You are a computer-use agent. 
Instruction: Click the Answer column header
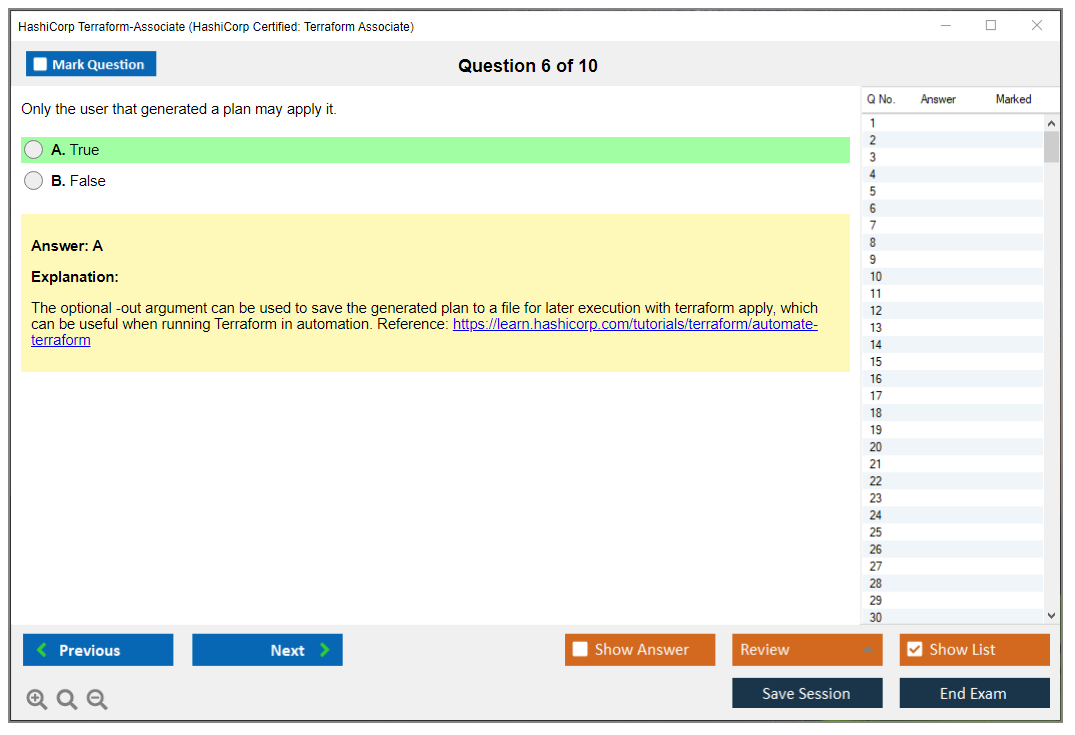937,99
